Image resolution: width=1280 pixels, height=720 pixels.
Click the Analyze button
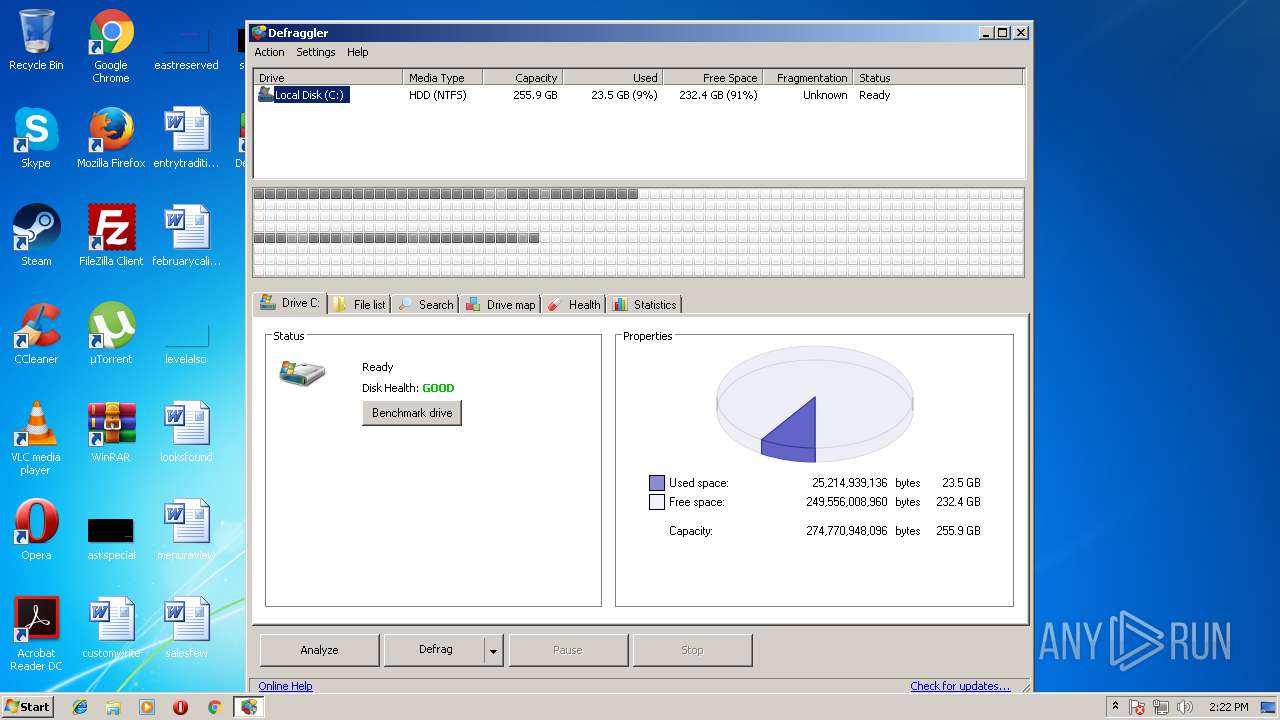pyautogui.click(x=319, y=650)
